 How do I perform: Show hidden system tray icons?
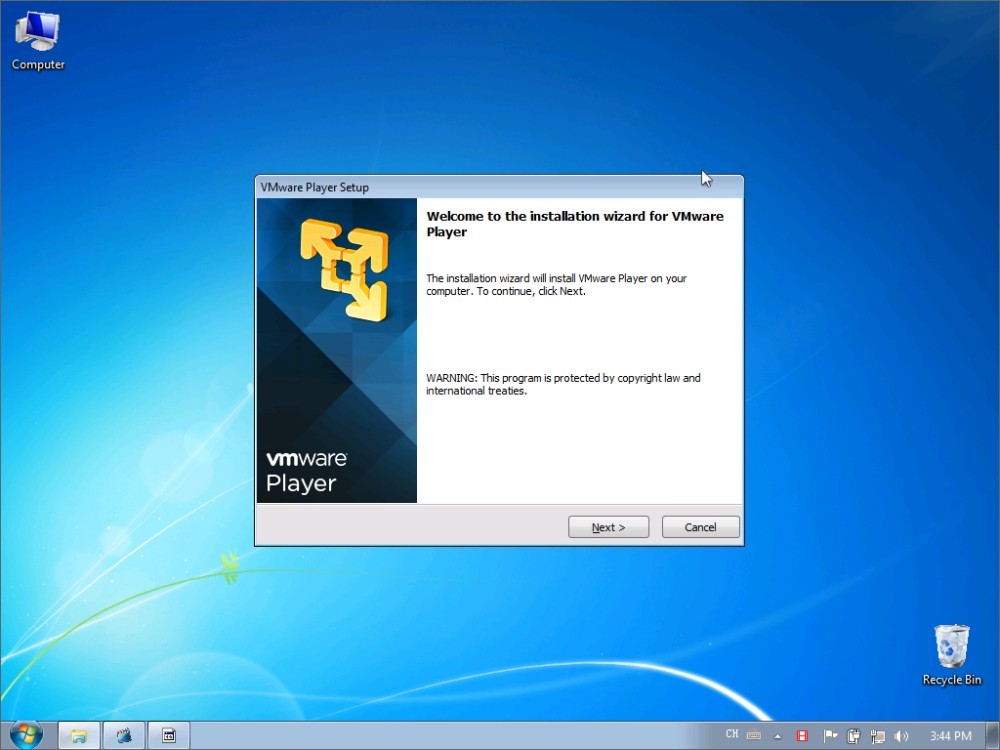(778, 736)
